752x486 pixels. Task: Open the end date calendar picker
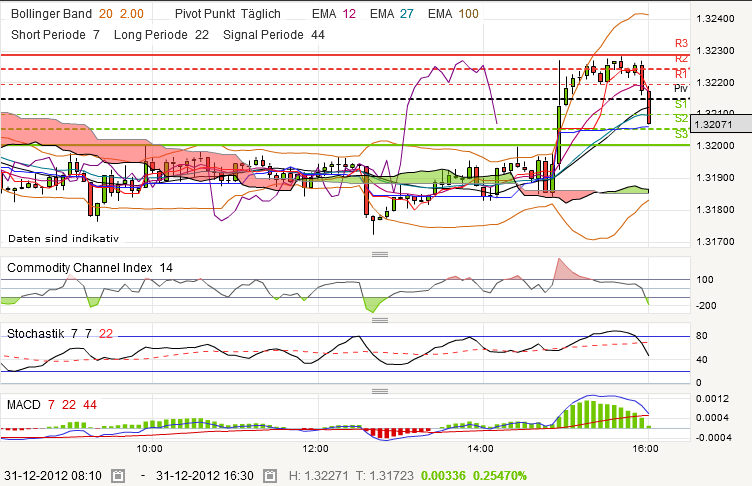point(266,477)
